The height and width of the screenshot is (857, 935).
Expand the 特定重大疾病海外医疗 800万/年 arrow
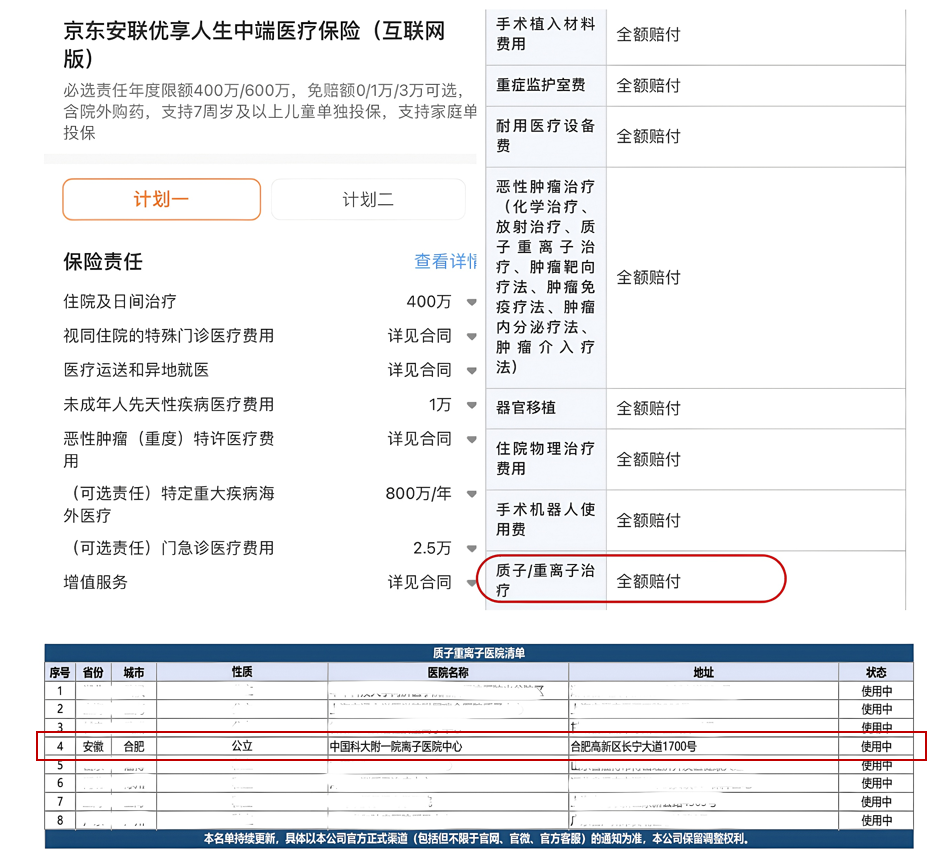pyautogui.click(x=471, y=494)
